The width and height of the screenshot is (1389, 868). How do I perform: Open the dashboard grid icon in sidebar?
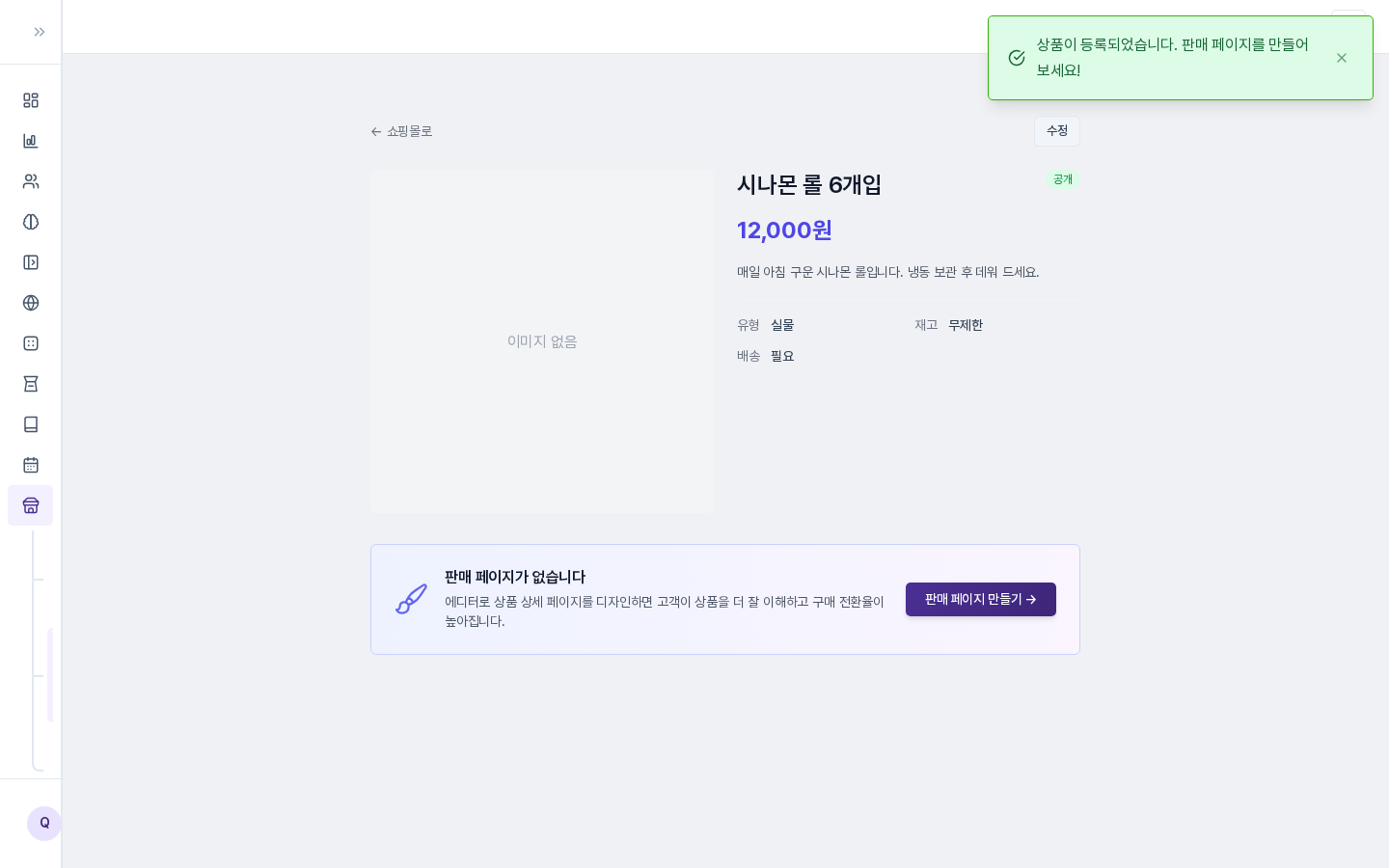coord(31,100)
